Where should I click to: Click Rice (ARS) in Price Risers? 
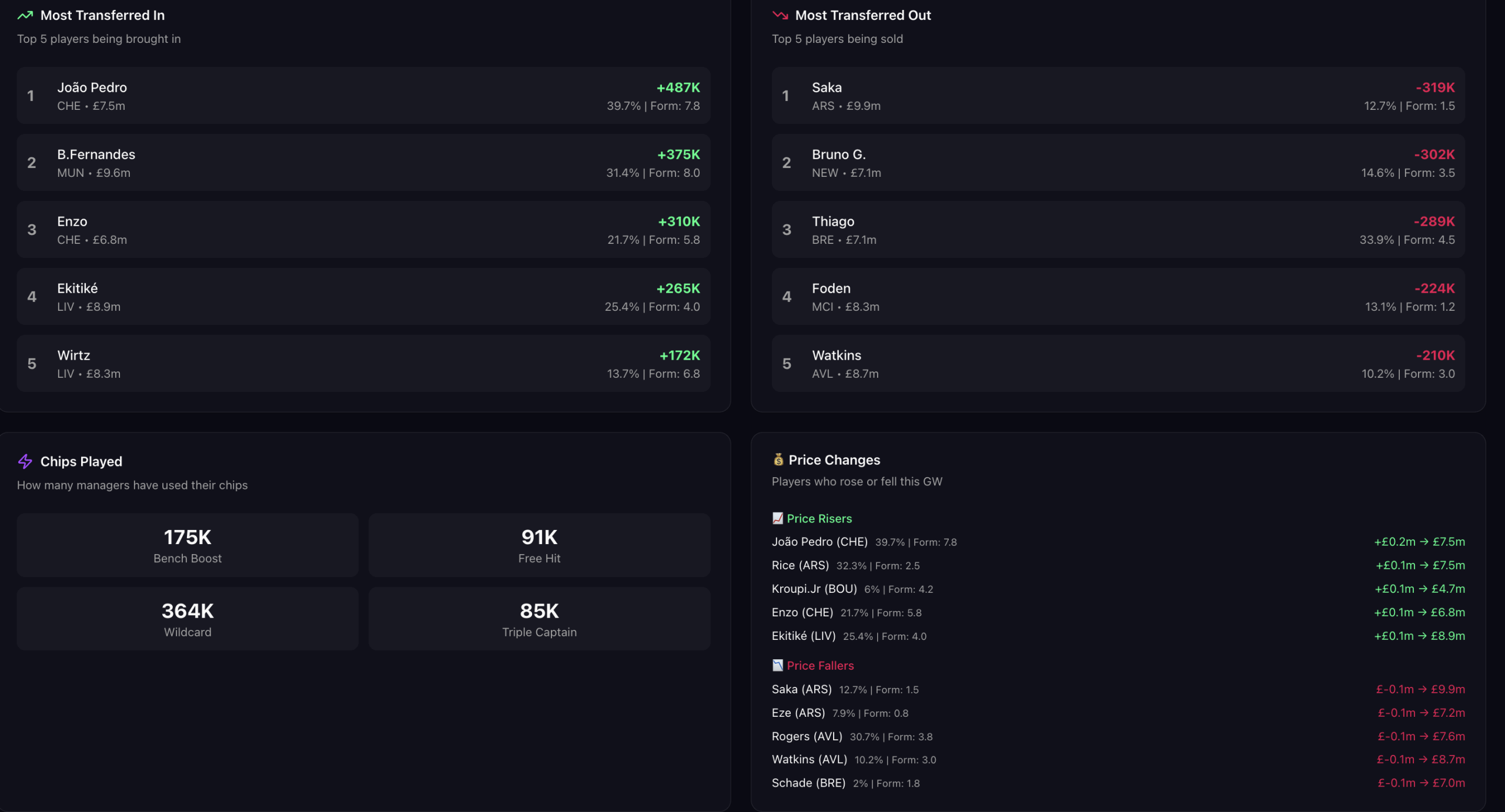coord(800,565)
